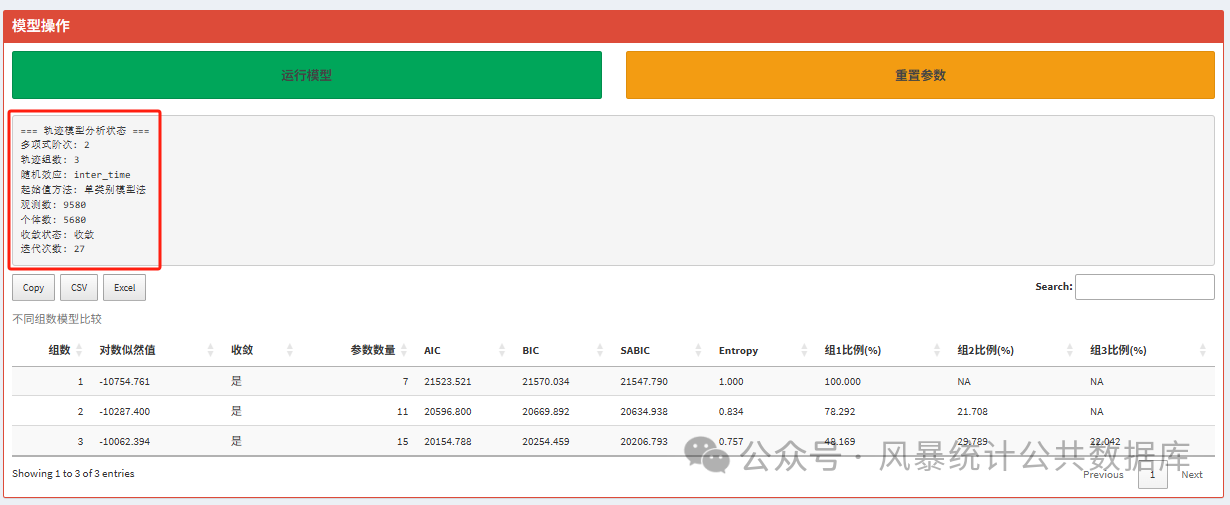Sort table by BIC column
Image resolution: width=1230 pixels, height=505 pixels.
(x=561, y=350)
